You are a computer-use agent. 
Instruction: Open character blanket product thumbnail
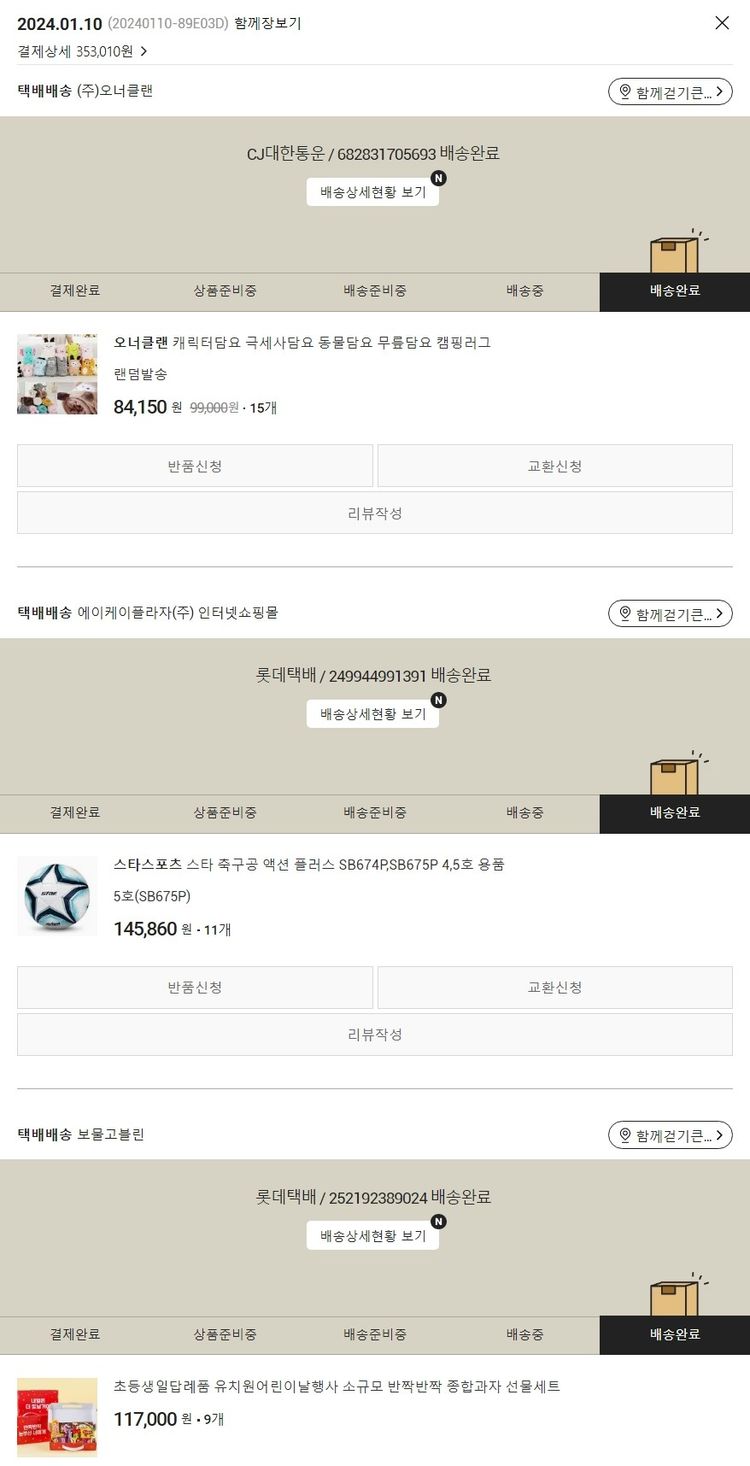pos(57,374)
